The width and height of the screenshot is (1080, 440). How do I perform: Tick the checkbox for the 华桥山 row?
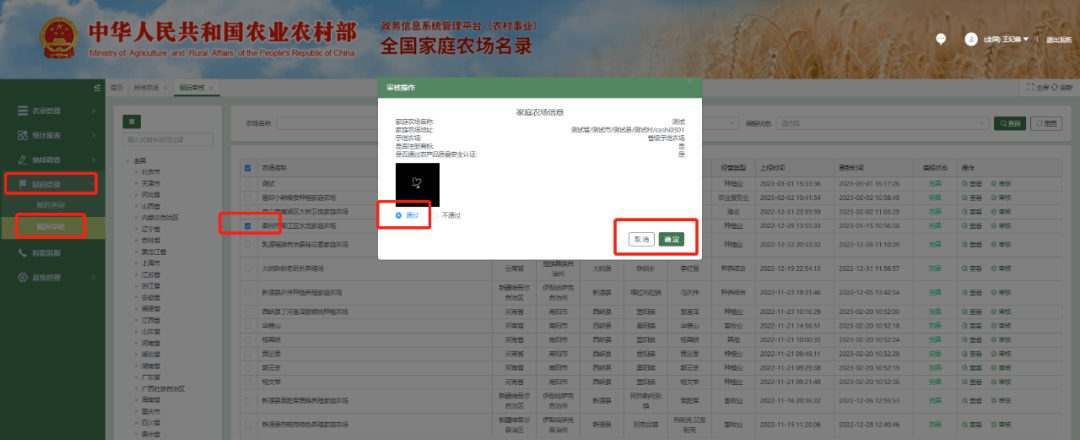(247, 325)
